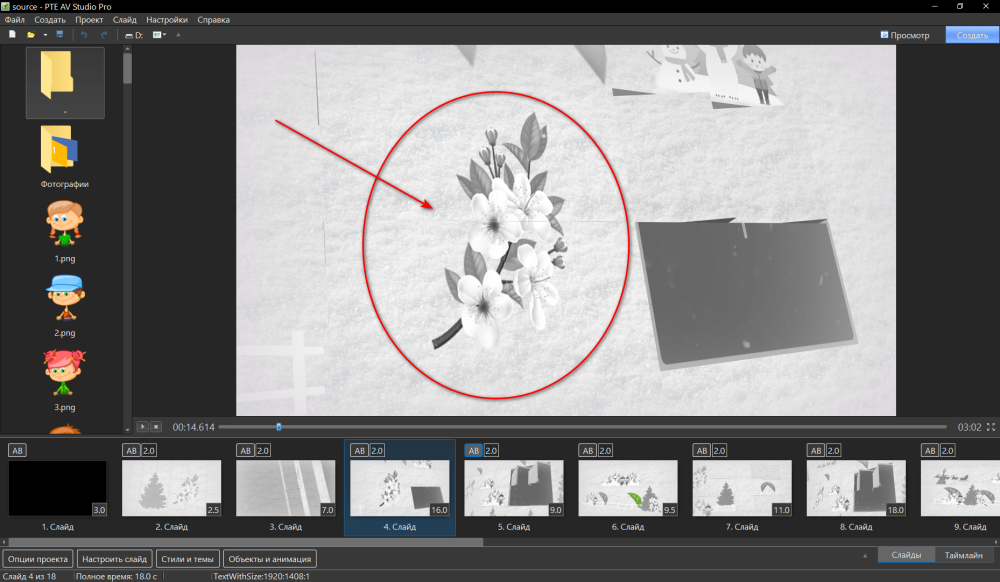This screenshot has height=582, width=1000.
Task: Click the Объекты и анимация button
Action: click(271, 559)
